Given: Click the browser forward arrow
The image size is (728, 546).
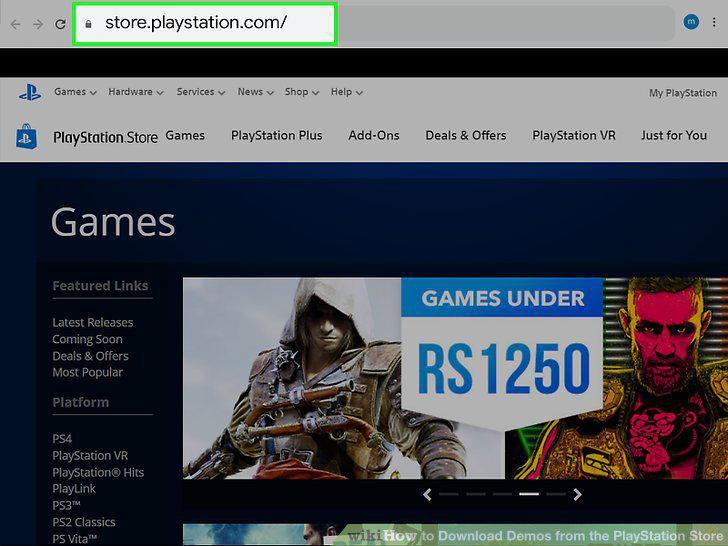Looking at the screenshot, I should point(38,24).
